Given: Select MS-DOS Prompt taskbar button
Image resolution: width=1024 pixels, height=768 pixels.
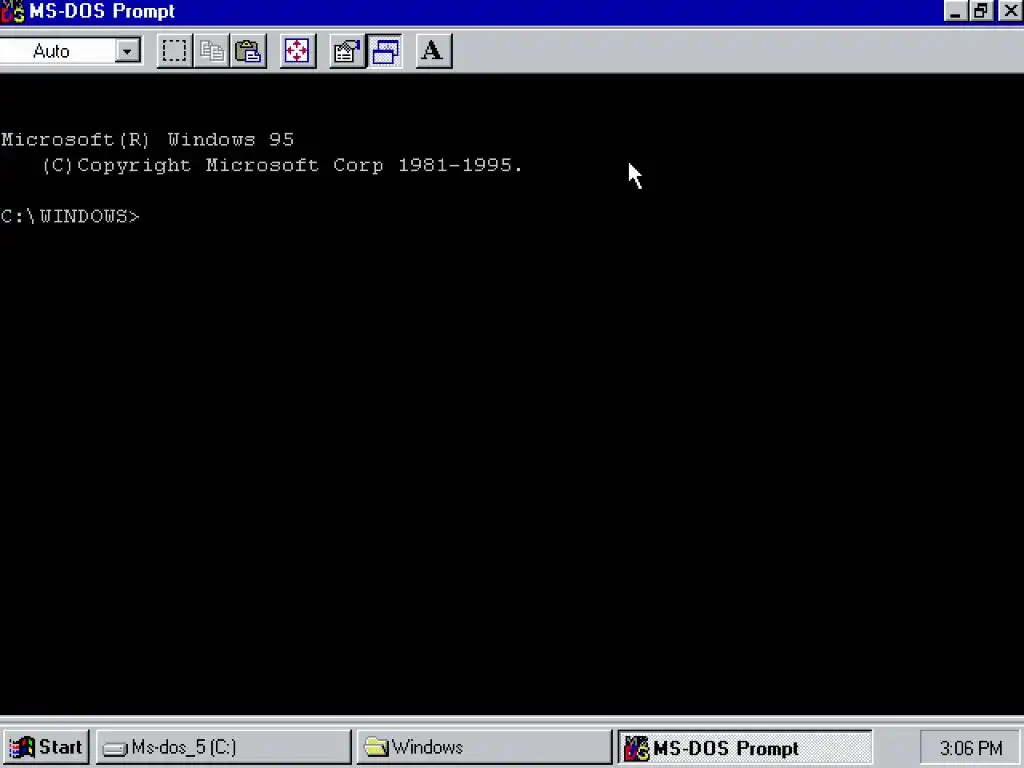Looking at the screenshot, I should (x=744, y=747).
